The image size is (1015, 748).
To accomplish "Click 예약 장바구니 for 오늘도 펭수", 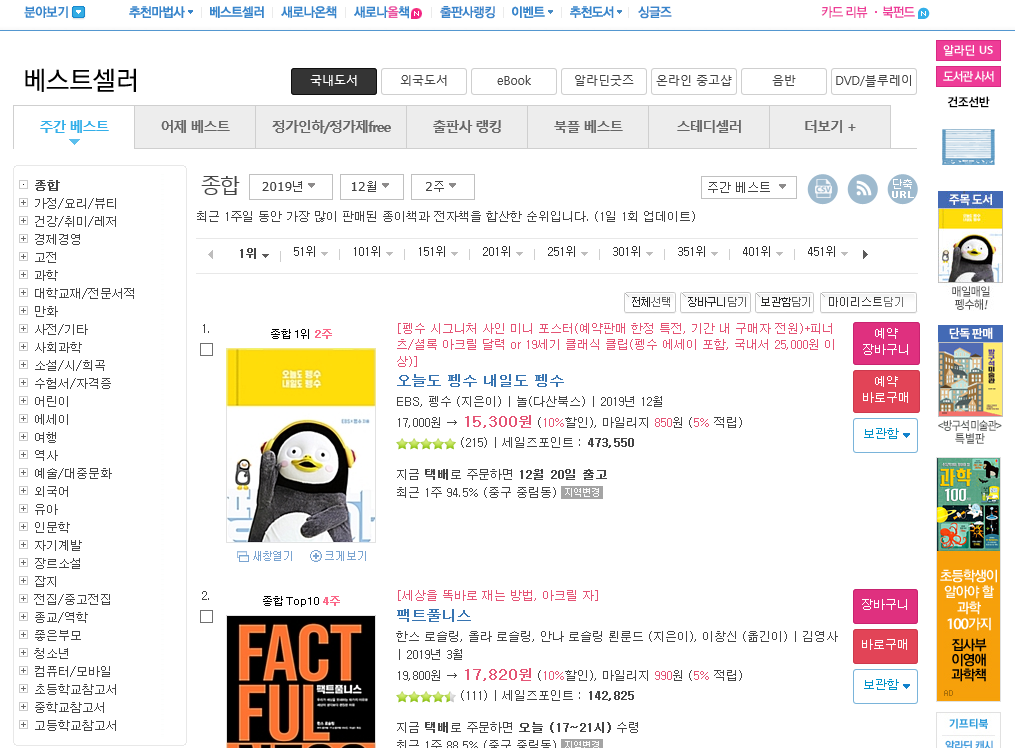I will click(886, 342).
